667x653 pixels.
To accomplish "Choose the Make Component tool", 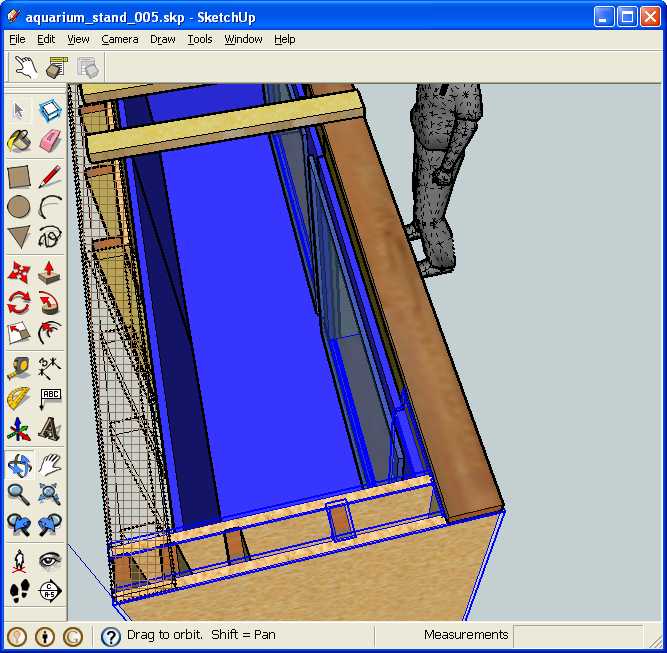I will [50, 111].
